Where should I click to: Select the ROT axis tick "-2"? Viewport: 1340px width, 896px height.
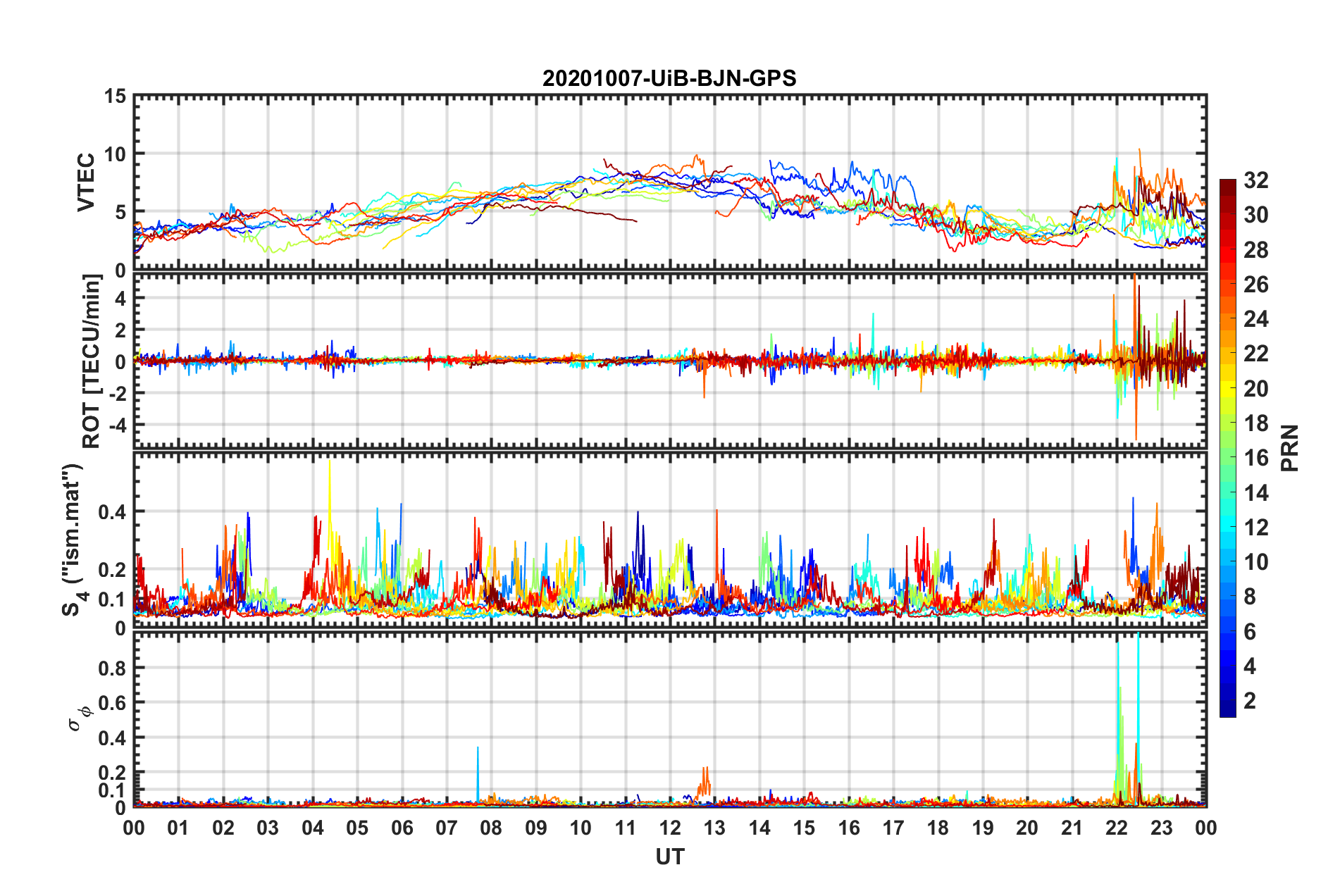pos(116,393)
